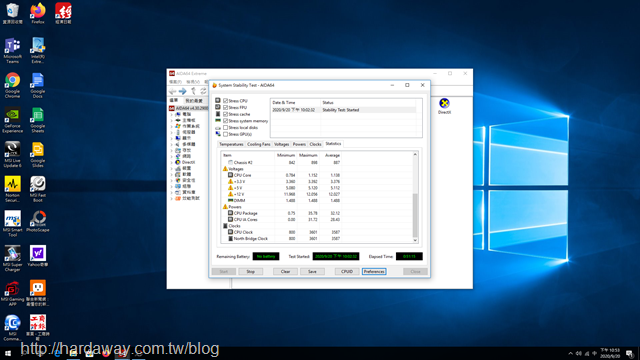Viewport: 640px width, 360px height.
Task: Click the statistics list scrollbar up arrow
Action: point(415,154)
